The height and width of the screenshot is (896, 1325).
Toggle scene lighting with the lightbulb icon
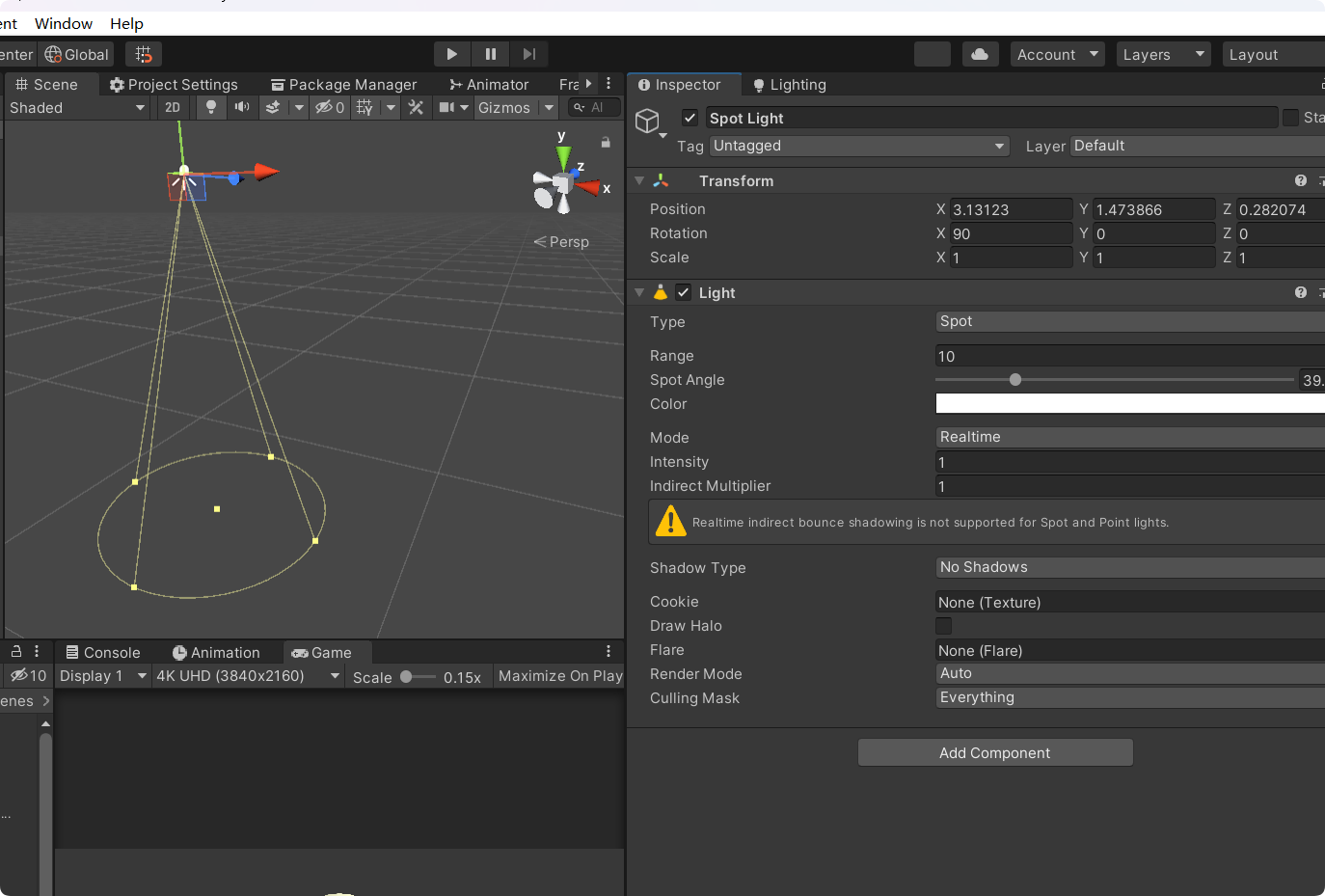(x=211, y=107)
